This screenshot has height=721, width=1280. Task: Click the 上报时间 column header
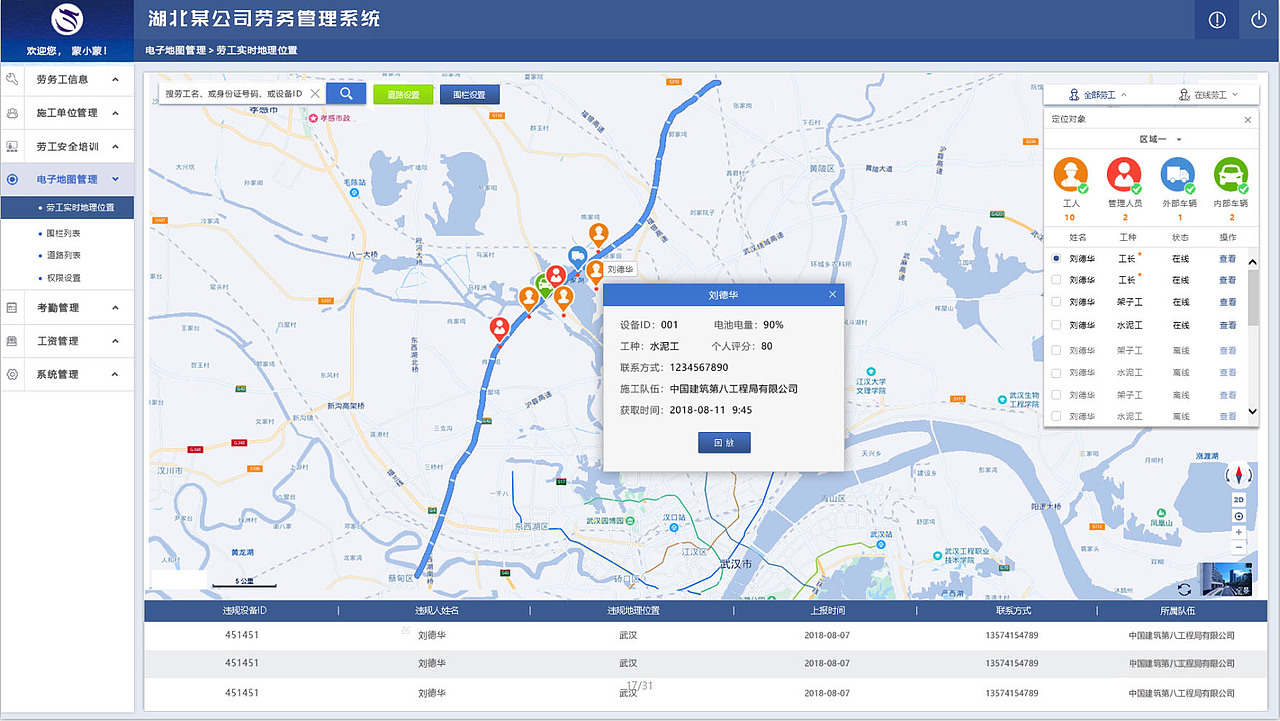tap(826, 610)
